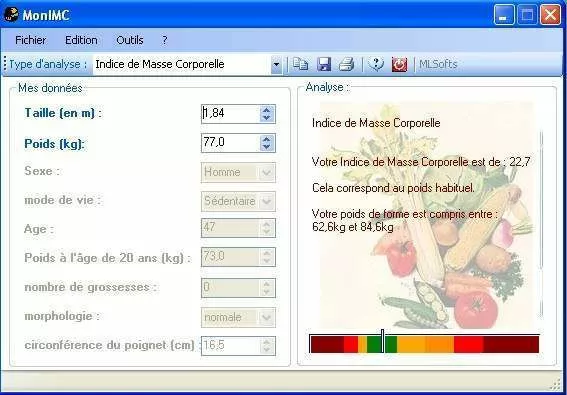567x395 pixels.
Task: Click the Copy icon in the toolbar
Action: coord(300,64)
